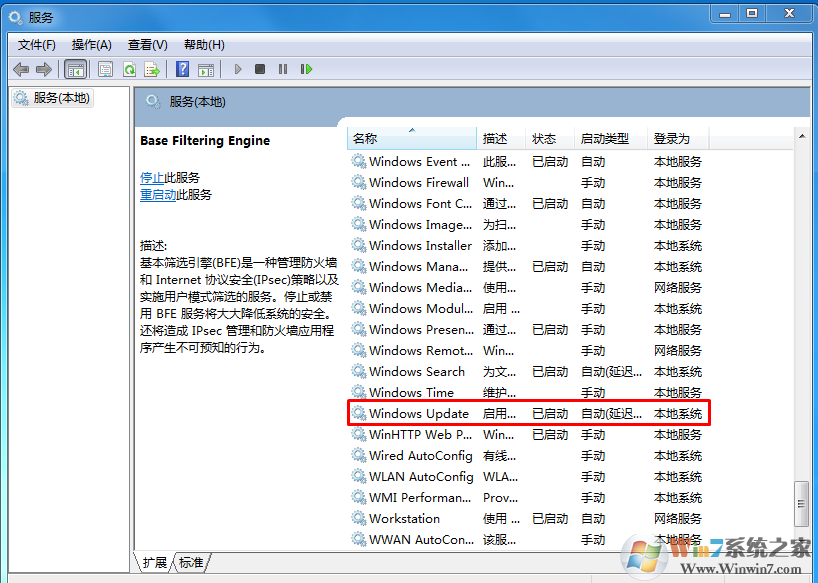
Task: Click the gear icon beside Windows Update
Action: [x=358, y=414]
